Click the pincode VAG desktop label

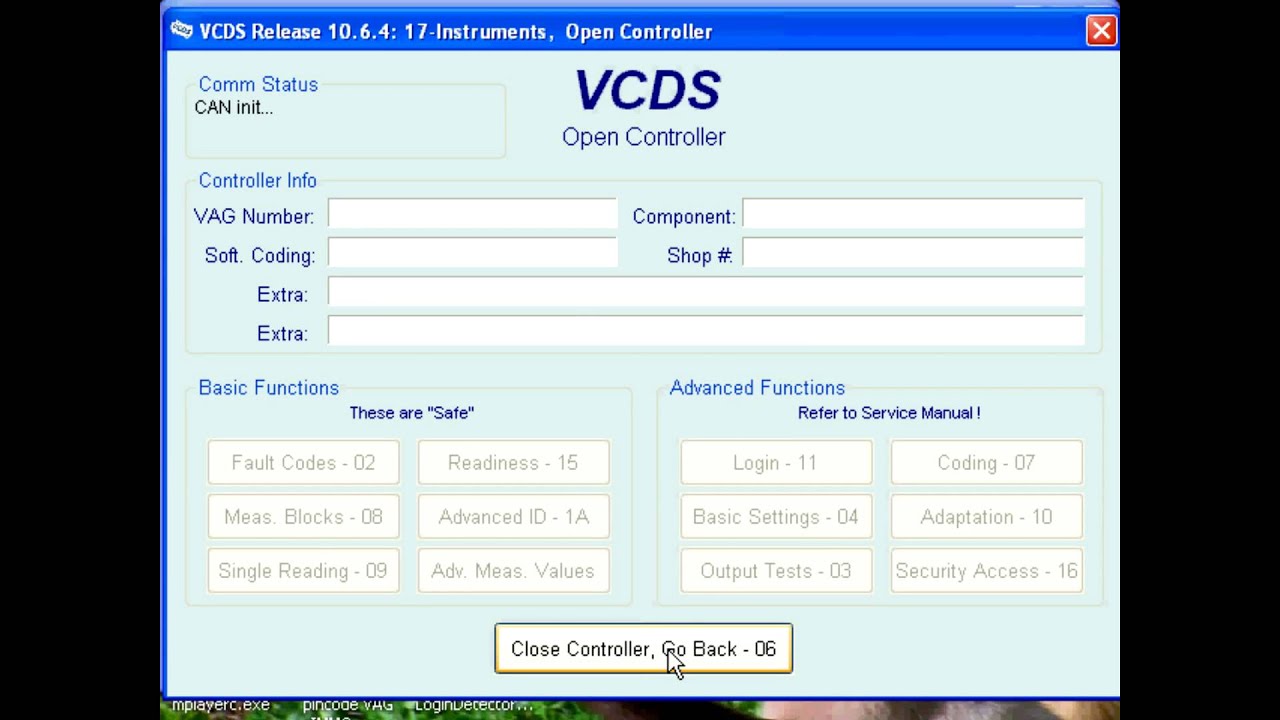point(347,705)
